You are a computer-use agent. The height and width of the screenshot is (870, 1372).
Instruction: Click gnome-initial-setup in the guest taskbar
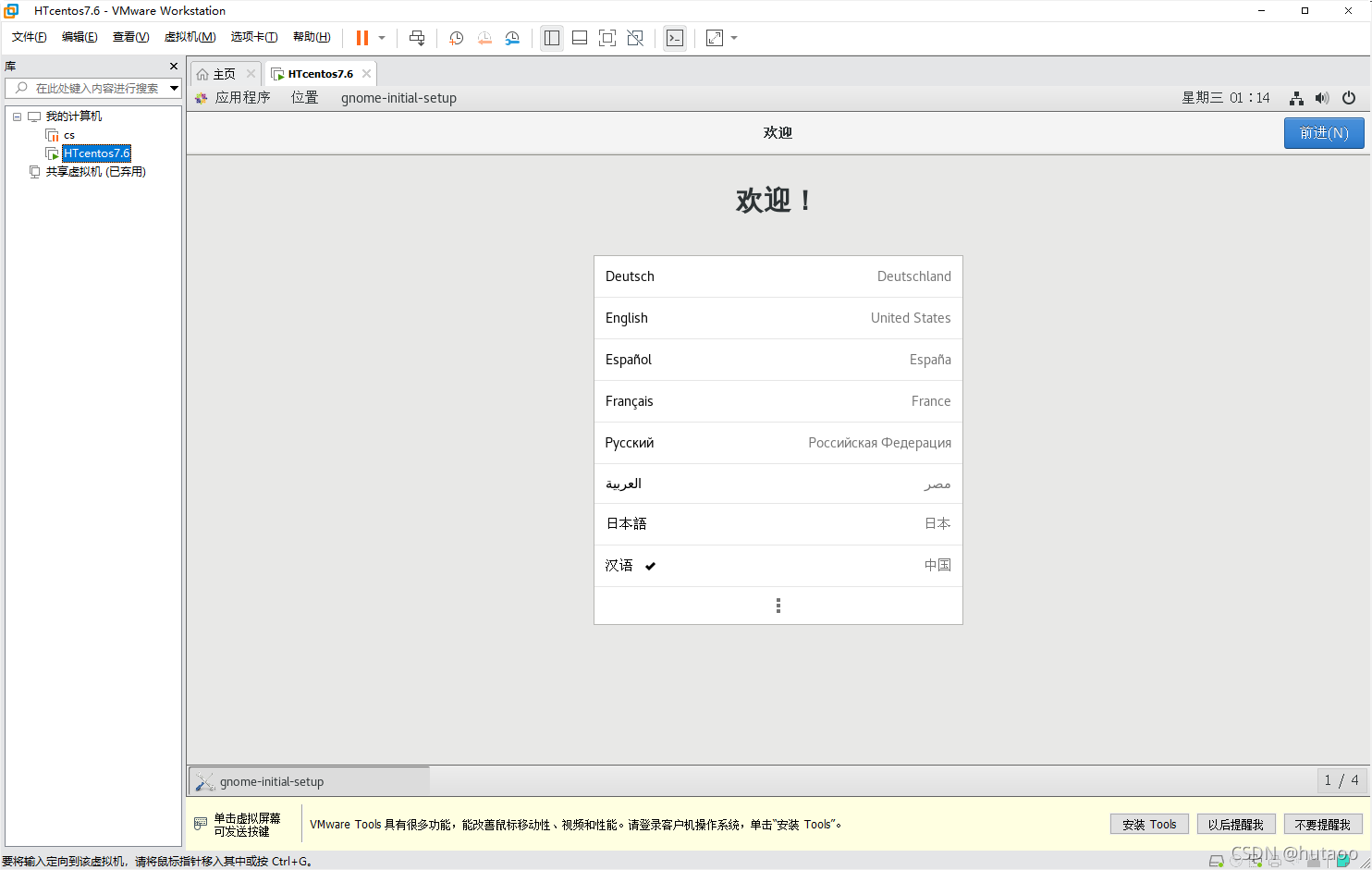310,781
